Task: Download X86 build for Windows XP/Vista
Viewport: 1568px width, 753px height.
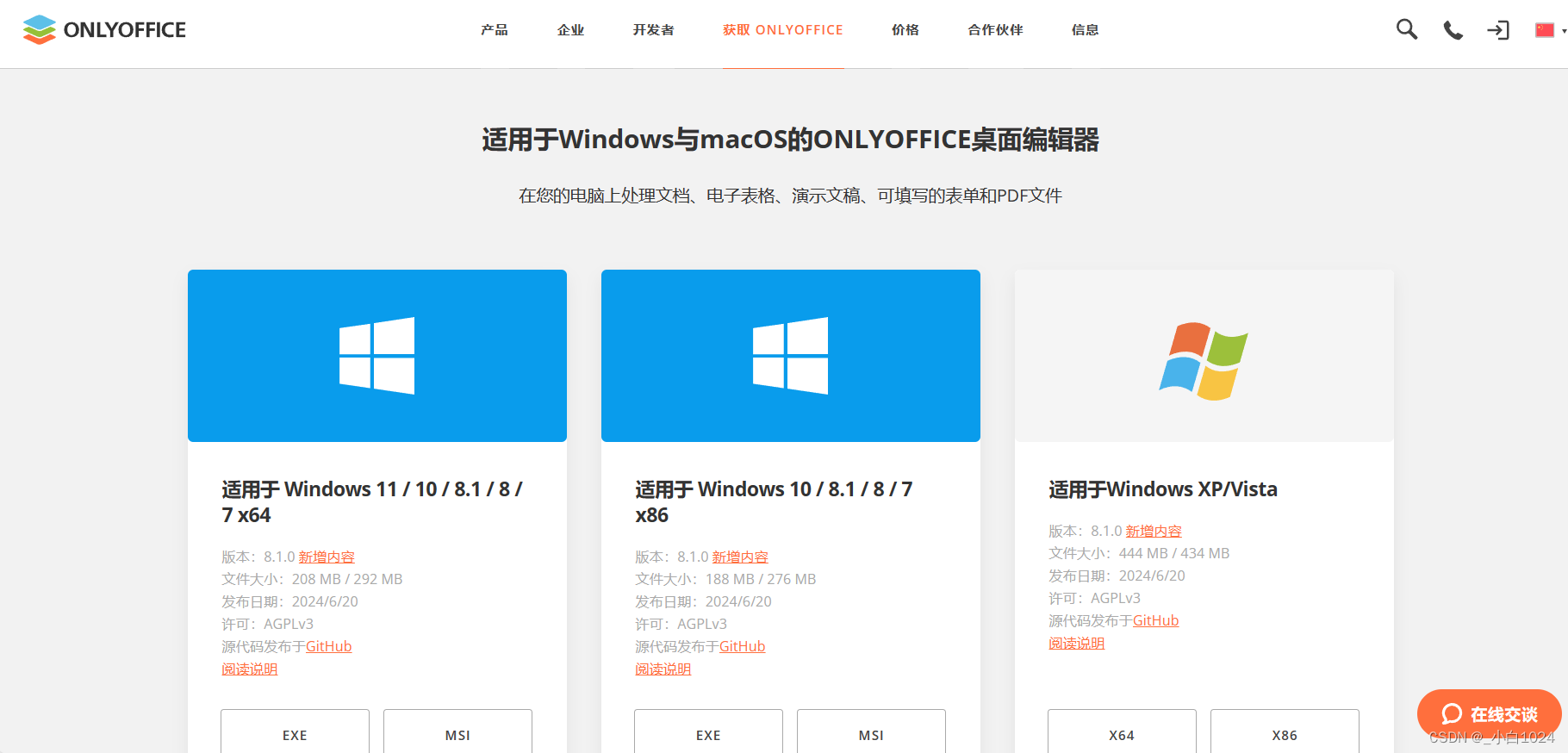Action: pyautogui.click(x=1285, y=731)
